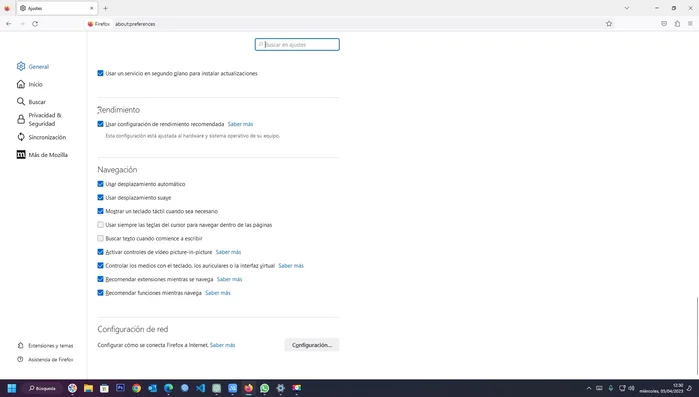Toggle Usar desplazamiento automático checkbox
The width and height of the screenshot is (699, 397).
[100, 184]
